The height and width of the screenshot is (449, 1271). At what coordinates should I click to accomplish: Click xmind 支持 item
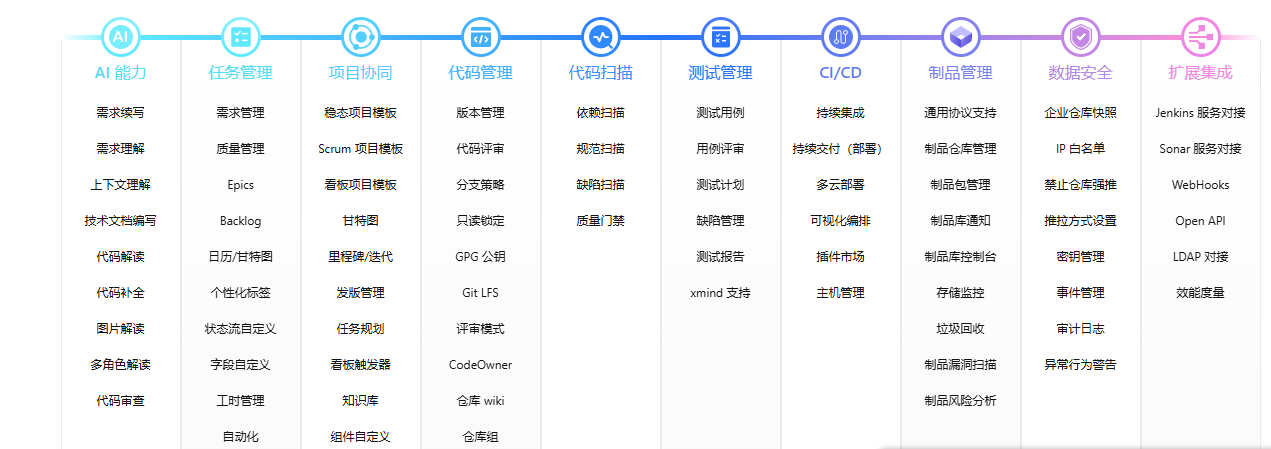pyautogui.click(x=720, y=293)
